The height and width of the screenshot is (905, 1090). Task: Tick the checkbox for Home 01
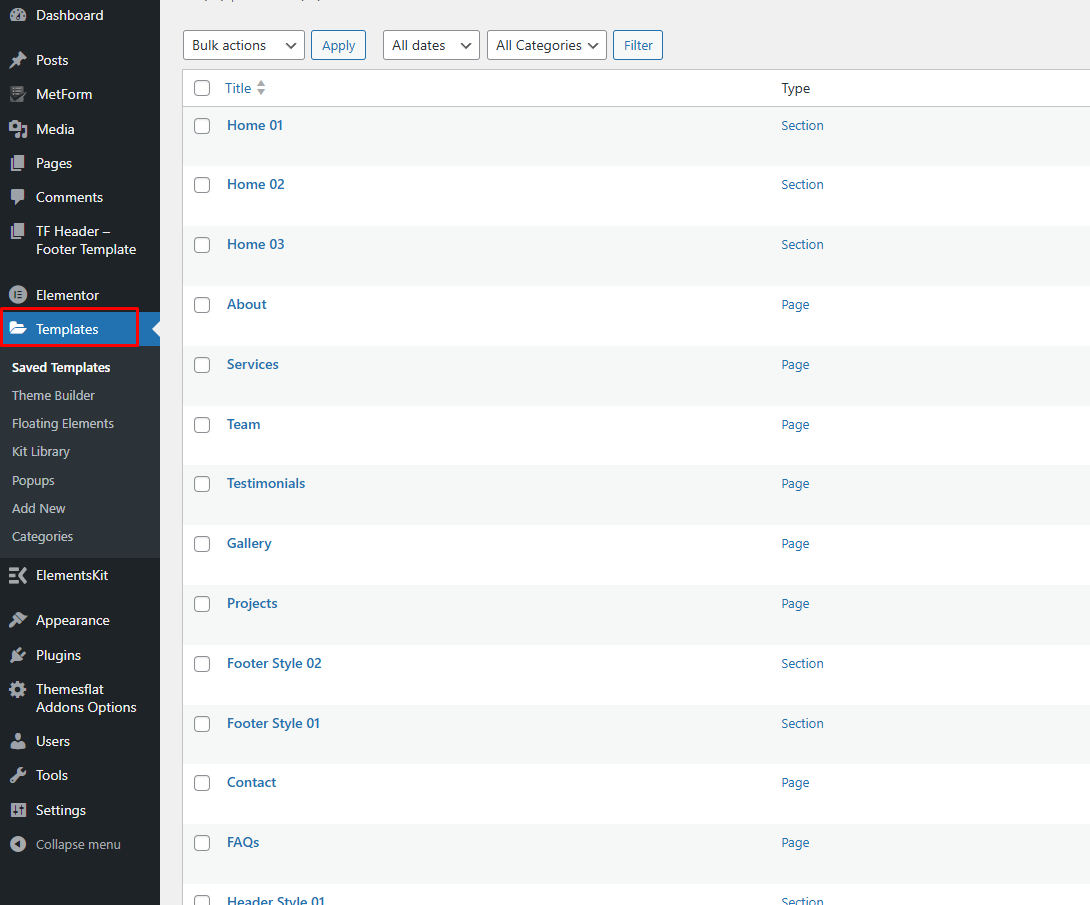[x=202, y=126]
